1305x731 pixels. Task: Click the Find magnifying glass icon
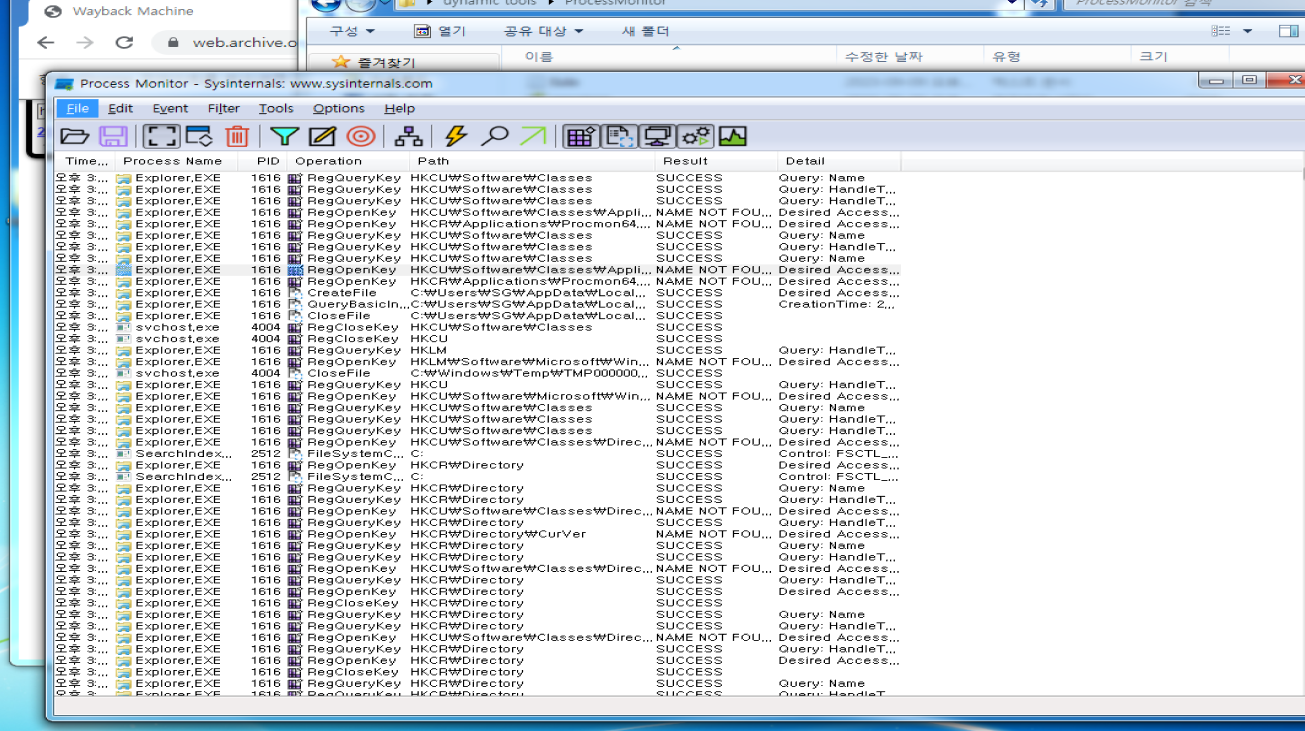494,136
